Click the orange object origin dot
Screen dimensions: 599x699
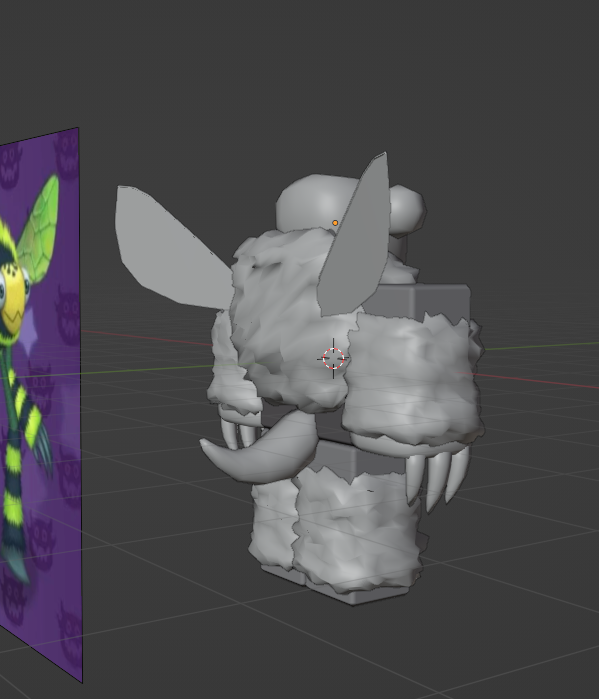pos(335,223)
